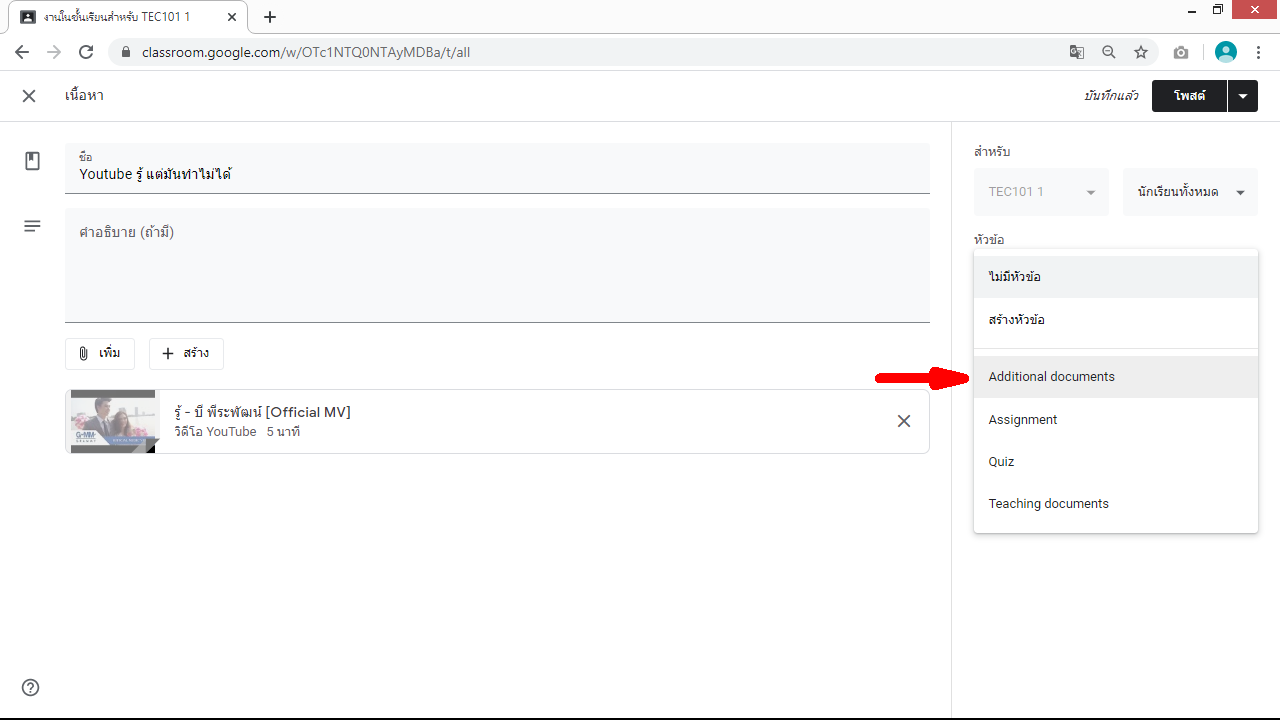Image resolution: width=1280 pixels, height=720 pixels.
Task: Open the Chrome profile avatar
Action: click(1225, 52)
